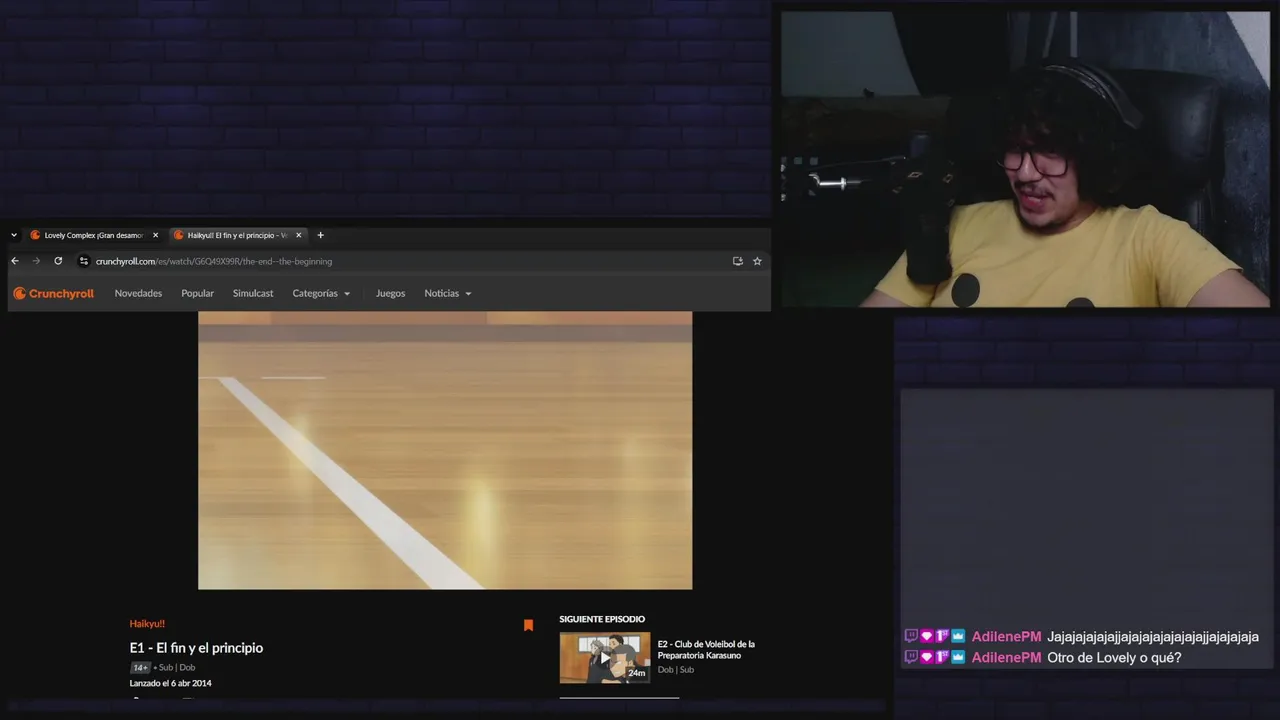Click the chat message 'Otro de Lovely o qué?'
This screenshot has height=720, width=1280.
point(1114,658)
